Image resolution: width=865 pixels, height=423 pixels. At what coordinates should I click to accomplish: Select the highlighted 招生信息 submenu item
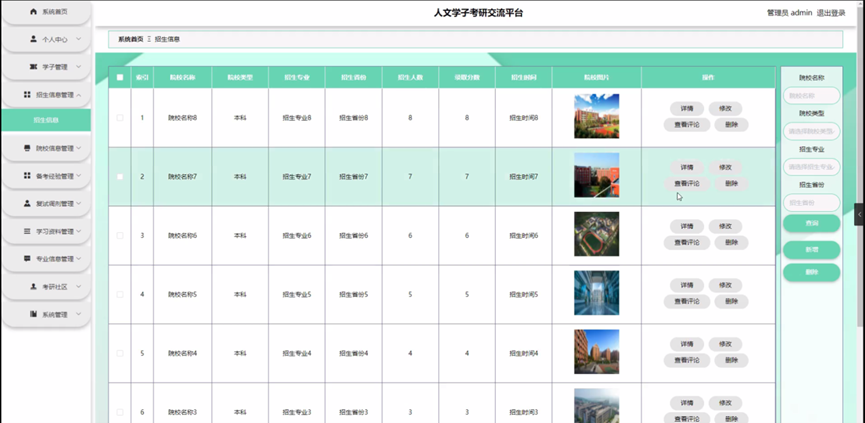pos(46,120)
